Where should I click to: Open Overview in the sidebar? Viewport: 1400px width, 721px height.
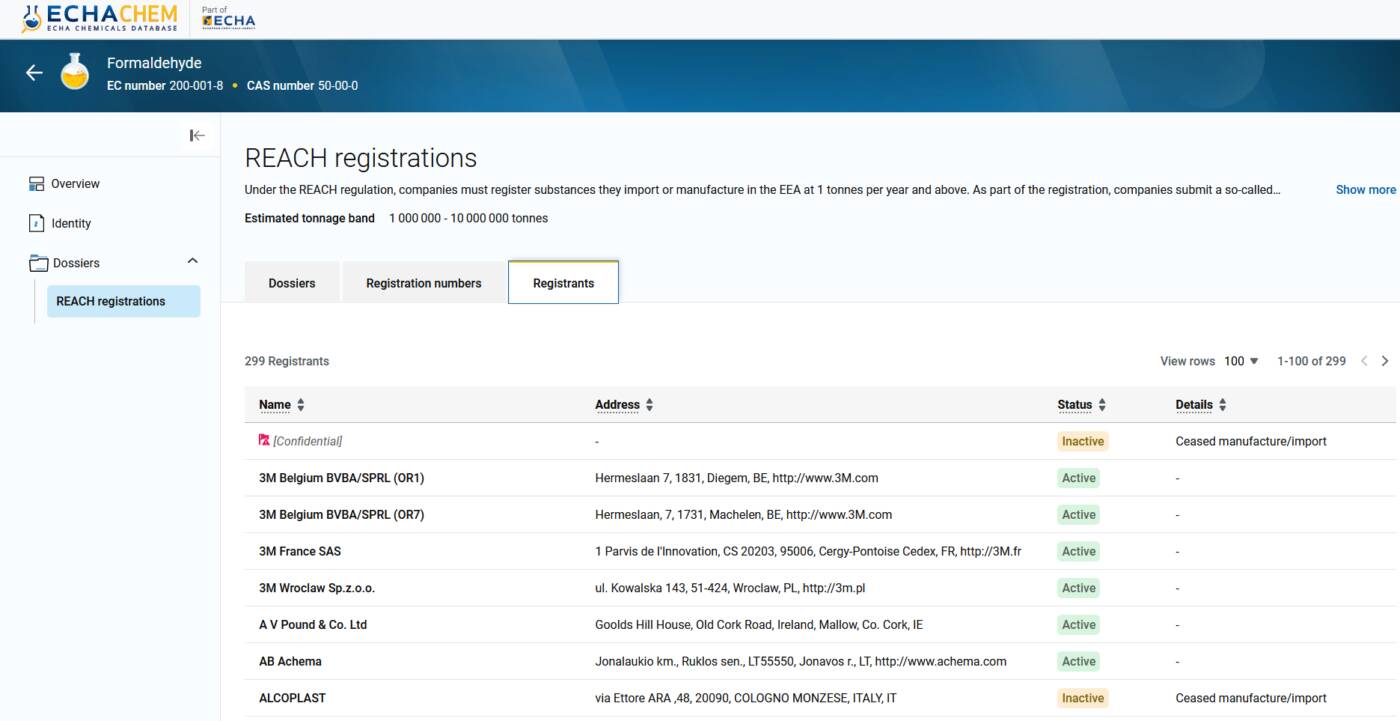[x=75, y=184]
